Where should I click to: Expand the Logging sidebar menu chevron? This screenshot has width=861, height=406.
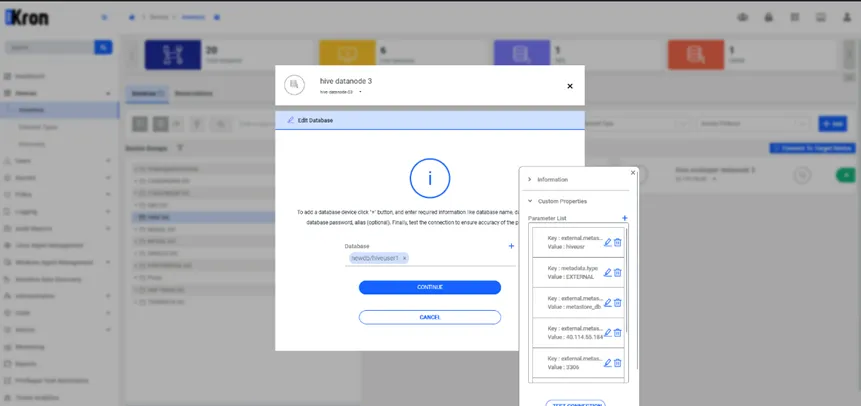(x=108, y=212)
